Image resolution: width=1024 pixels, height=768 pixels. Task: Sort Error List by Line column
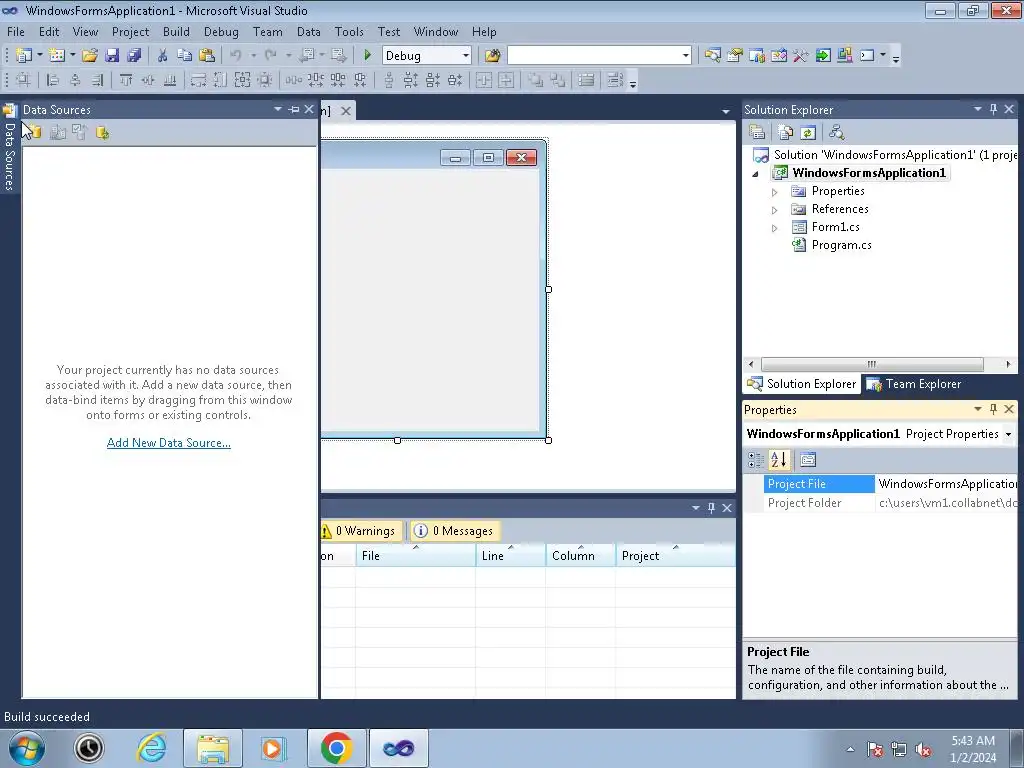(511, 556)
